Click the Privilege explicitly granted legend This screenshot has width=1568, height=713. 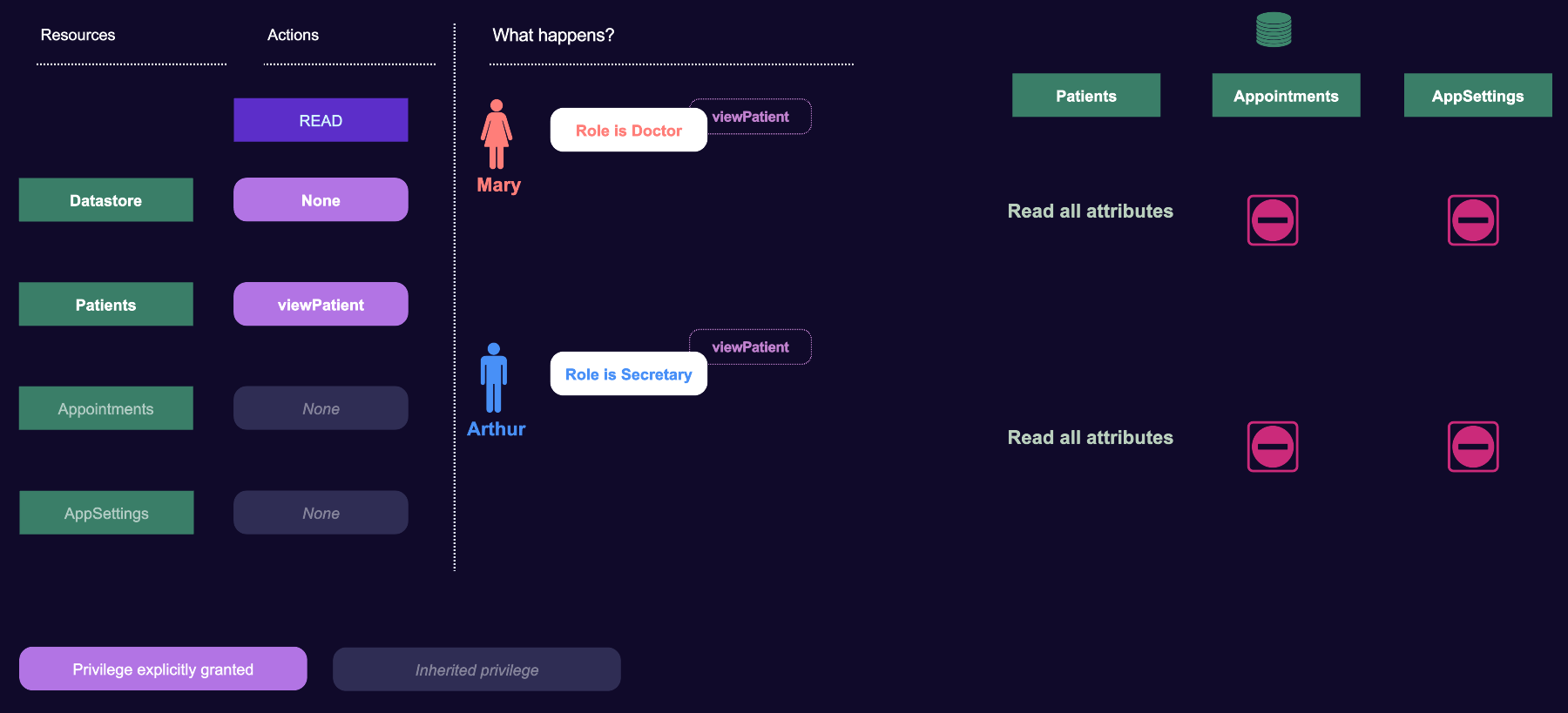tap(163, 669)
